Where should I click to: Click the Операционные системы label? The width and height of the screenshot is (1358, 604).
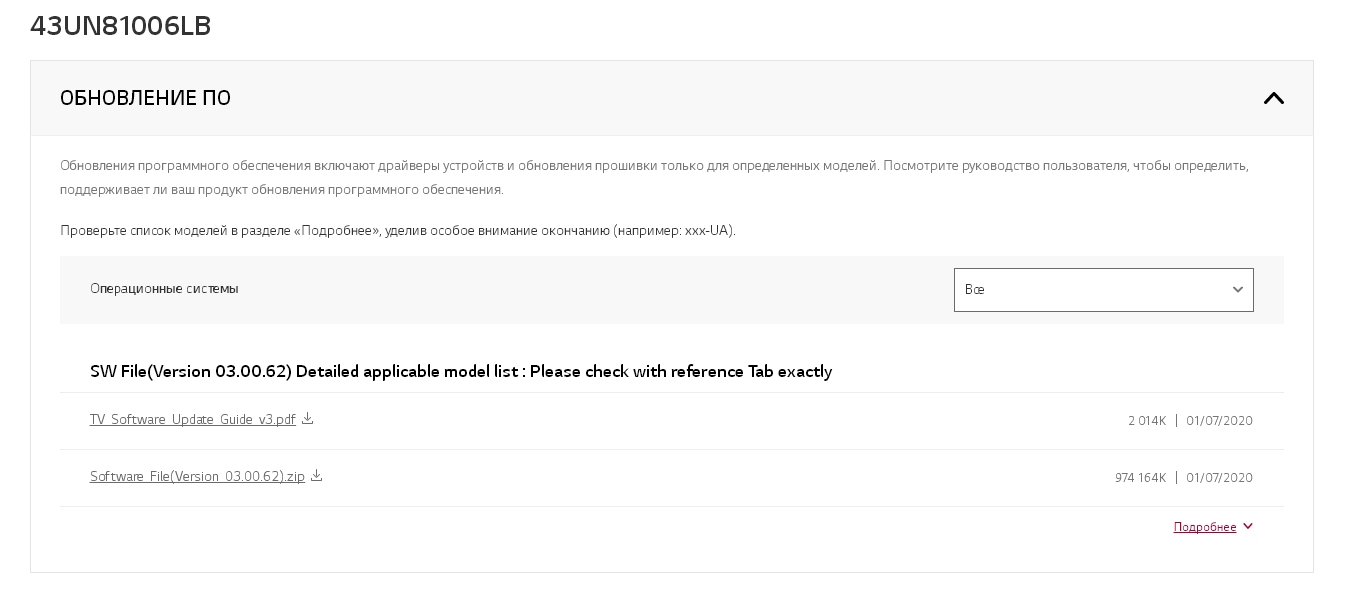point(164,289)
